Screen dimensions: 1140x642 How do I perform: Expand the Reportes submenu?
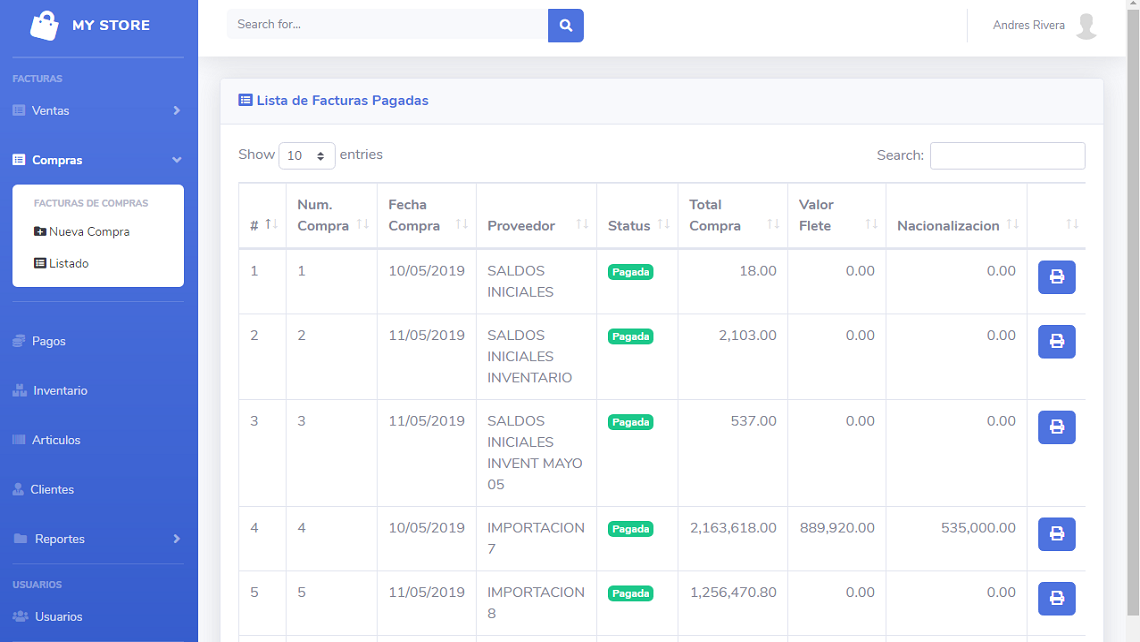click(97, 539)
